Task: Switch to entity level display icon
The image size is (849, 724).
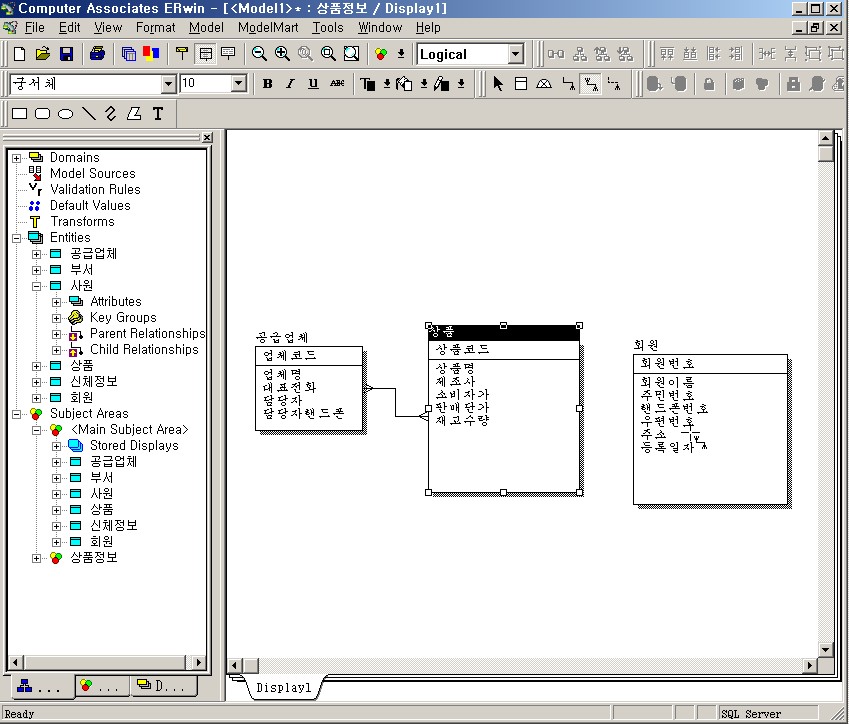Action: [182, 54]
